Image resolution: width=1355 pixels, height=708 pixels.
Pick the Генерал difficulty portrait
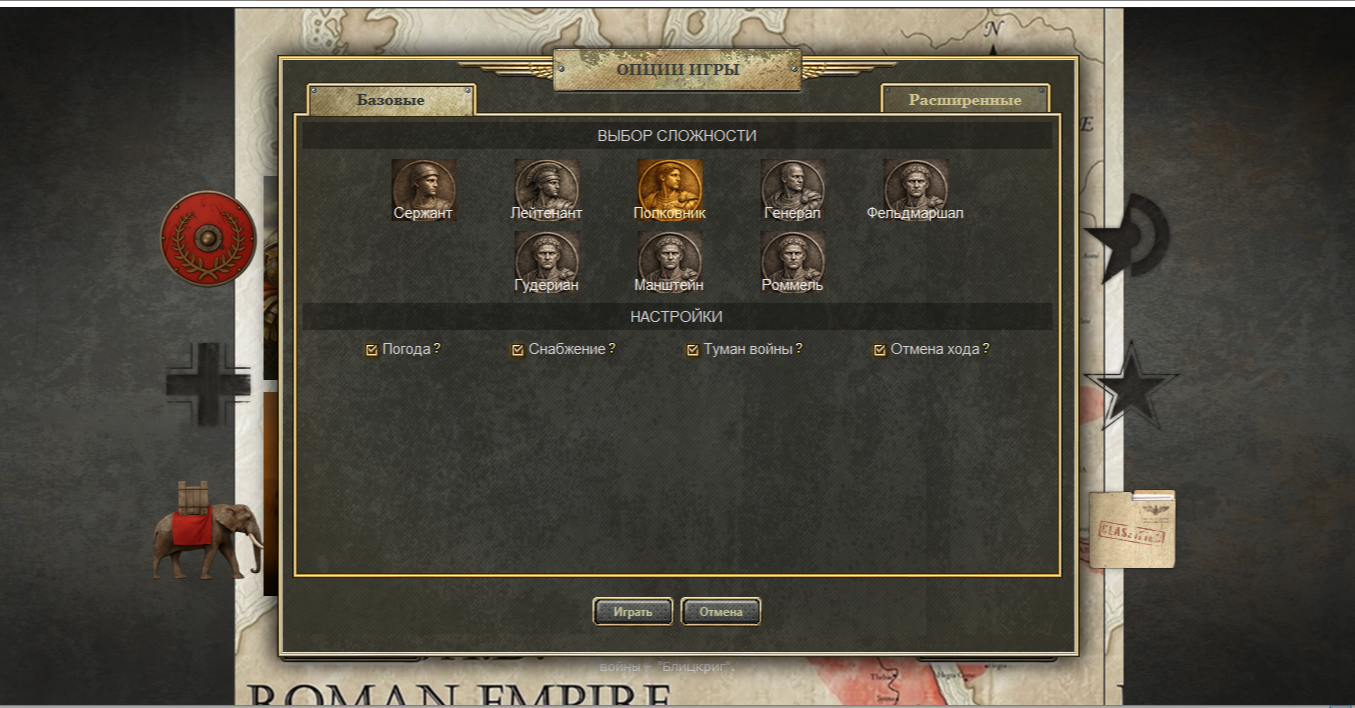click(x=792, y=187)
